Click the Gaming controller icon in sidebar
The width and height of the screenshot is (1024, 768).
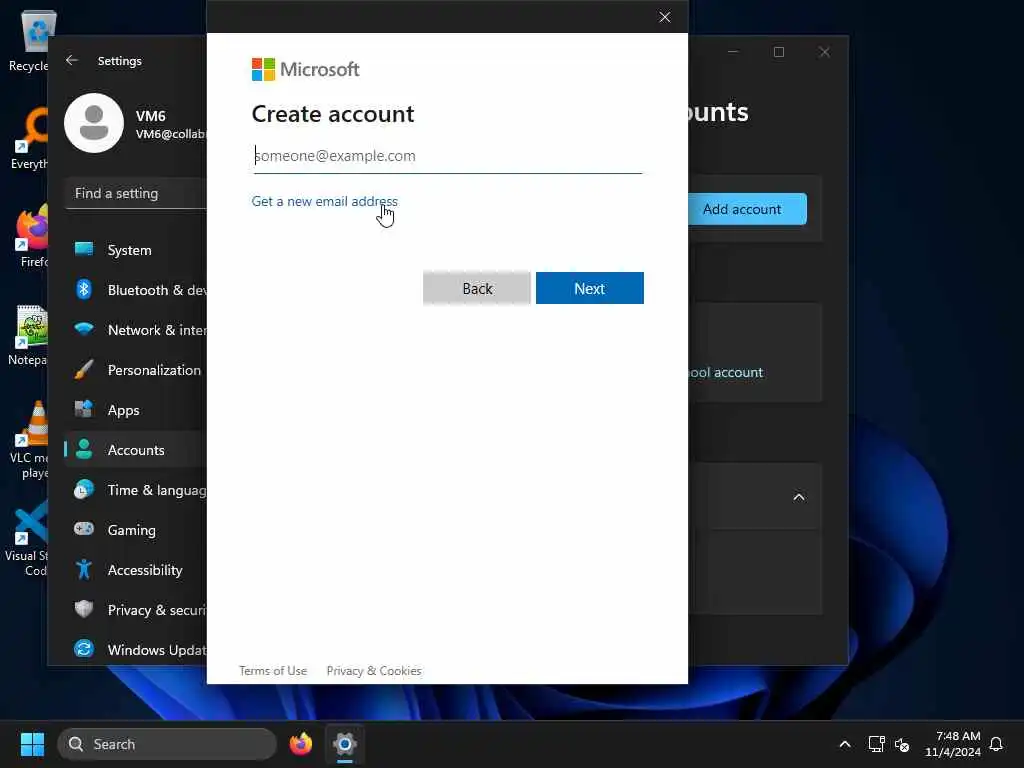tap(84, 528)
